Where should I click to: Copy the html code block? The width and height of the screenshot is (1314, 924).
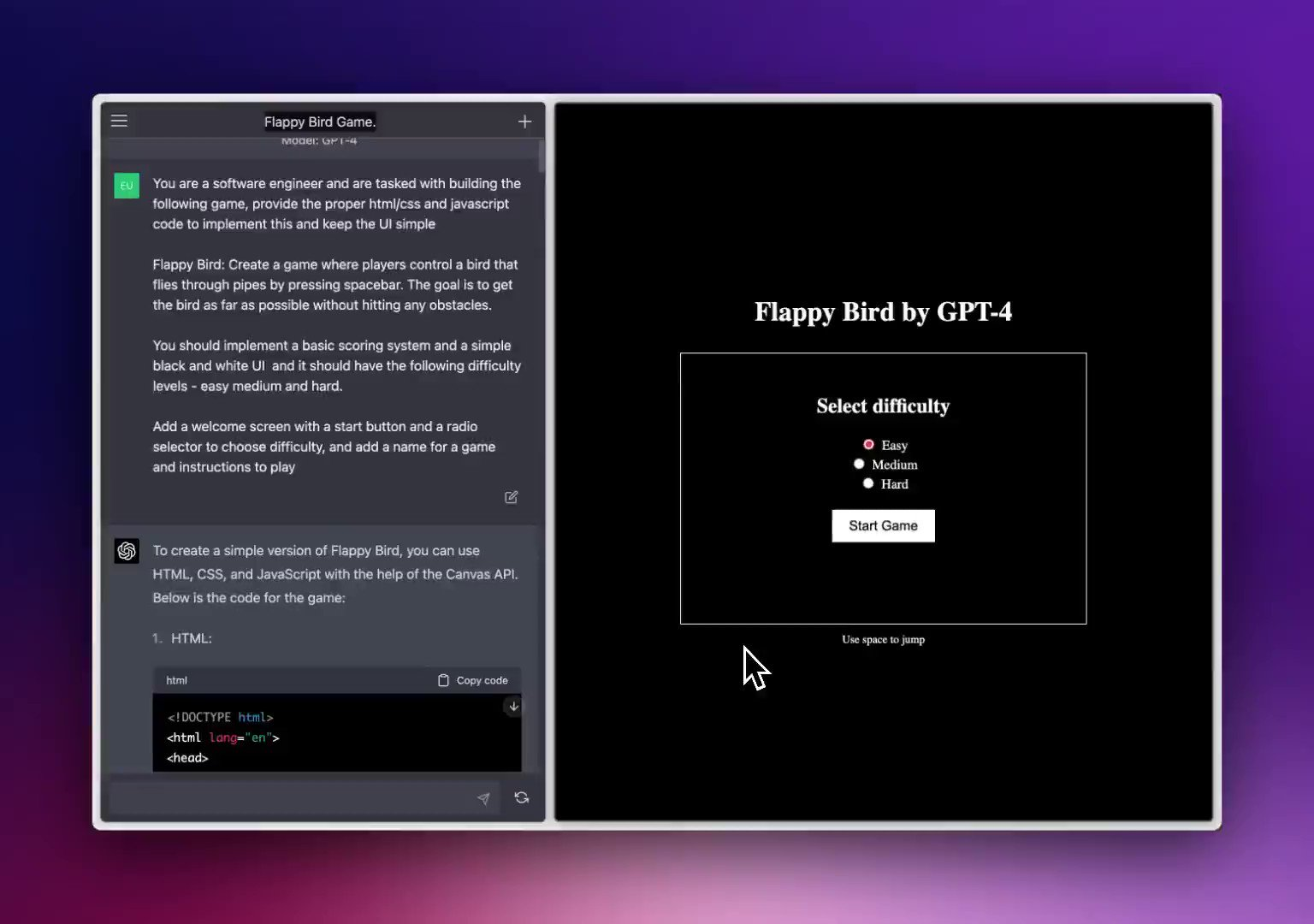tap(473, 680)
